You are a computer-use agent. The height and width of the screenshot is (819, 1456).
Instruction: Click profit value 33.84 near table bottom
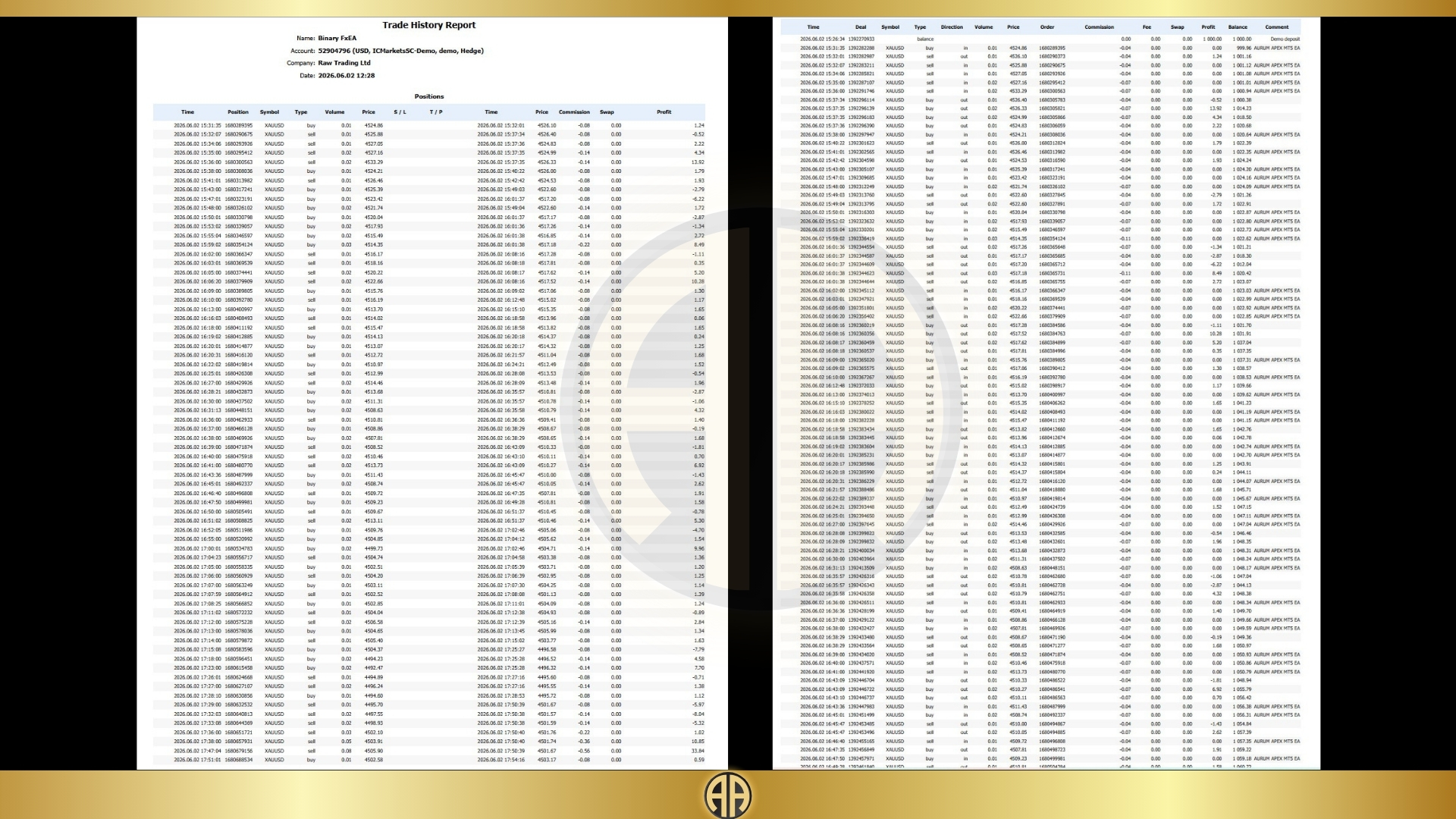tap(698, 751)
